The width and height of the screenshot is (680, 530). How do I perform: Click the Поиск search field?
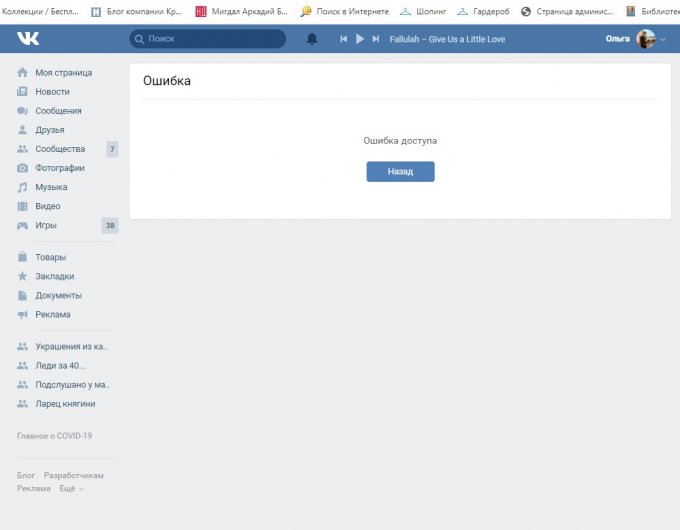tap(212, 39)
